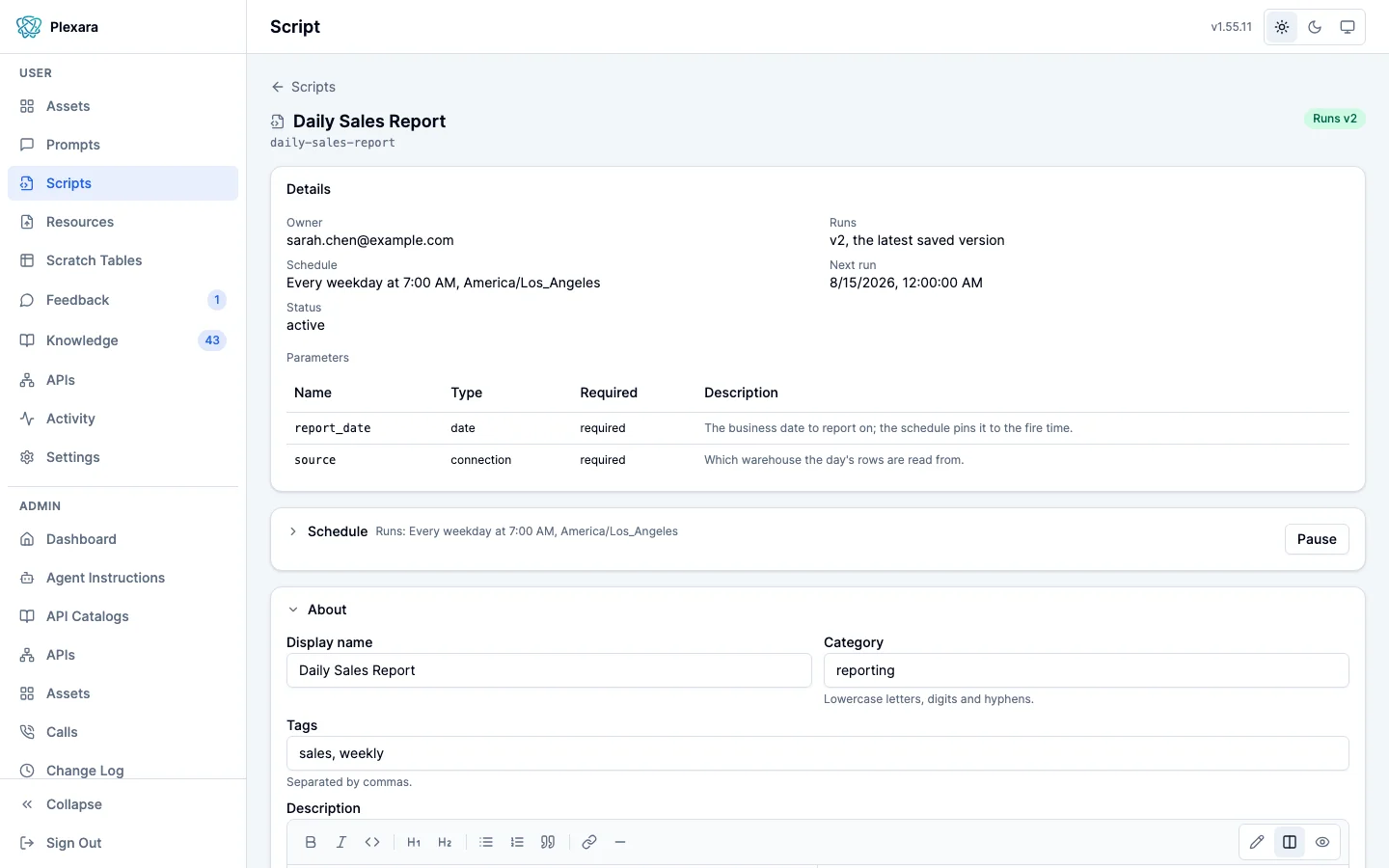Click Sign Out
1389x868 pixels.
[x=123, y=843]
